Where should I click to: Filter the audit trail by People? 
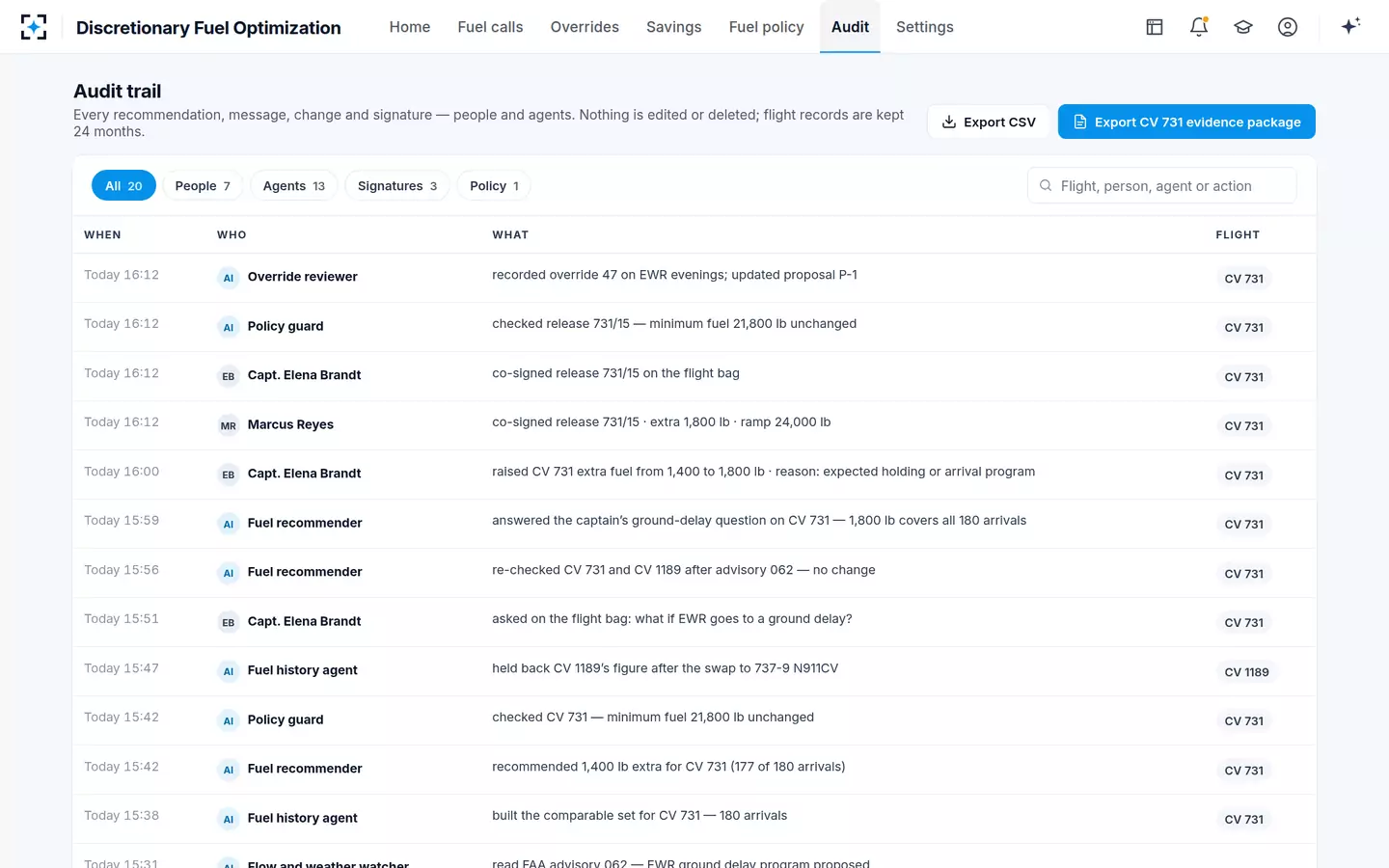(x=203, y=185)
